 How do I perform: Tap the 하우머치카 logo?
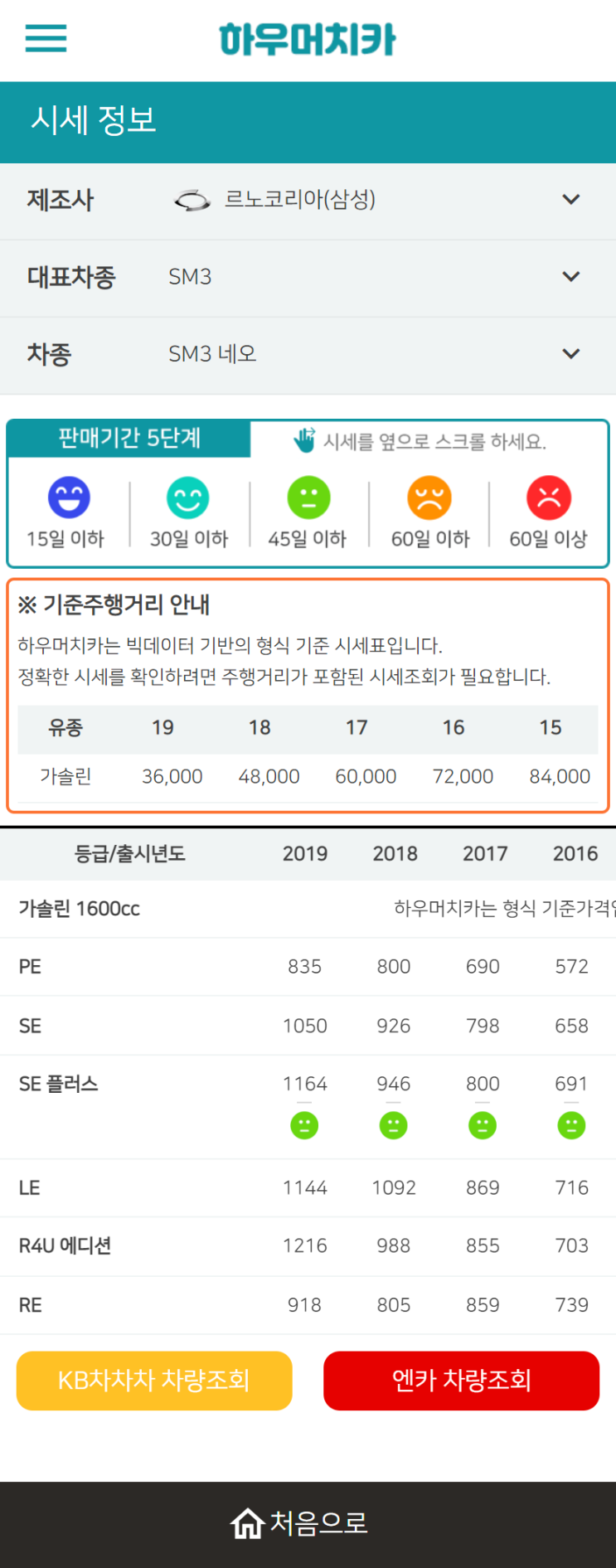(308, 39)
